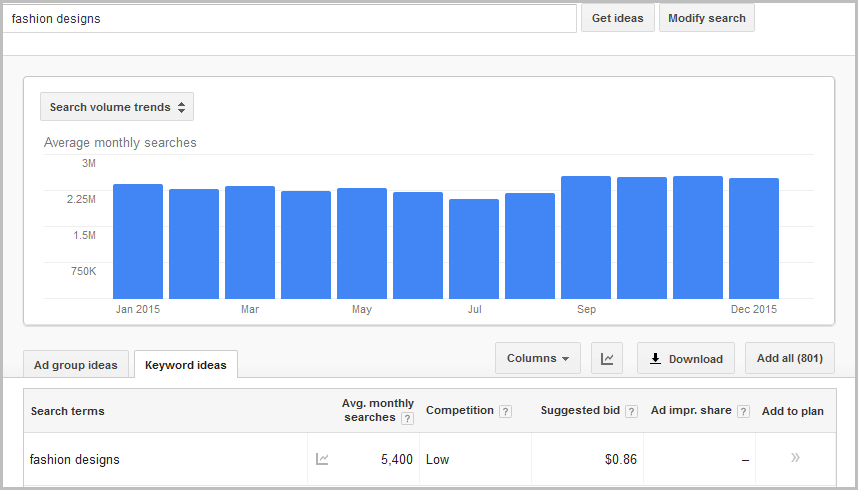Click the trend graph icon for fashion designs
This screenshot has width=858, height=490.
(322, 459)
